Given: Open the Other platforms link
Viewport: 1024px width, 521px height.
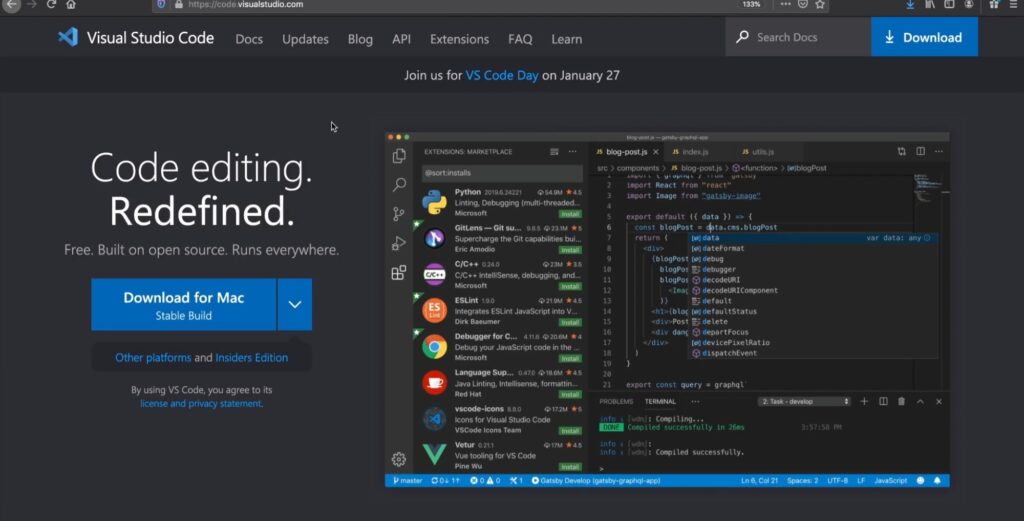Looking at the screenshot, I should tap(153, 358).
